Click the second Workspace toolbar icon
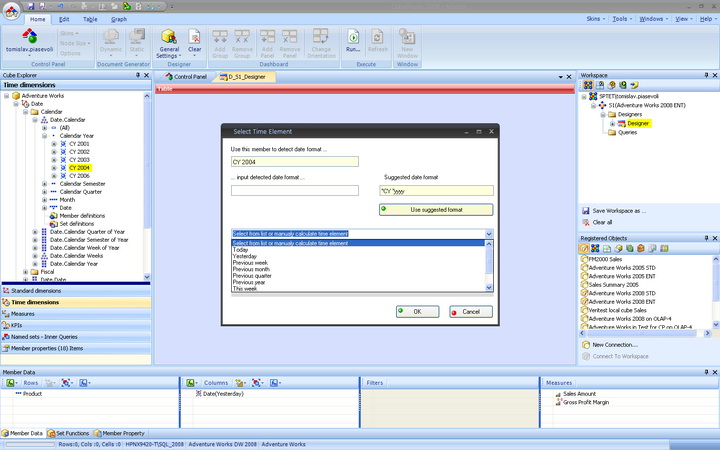This screenshot has height=450, width=720. [x=600, y=85]
